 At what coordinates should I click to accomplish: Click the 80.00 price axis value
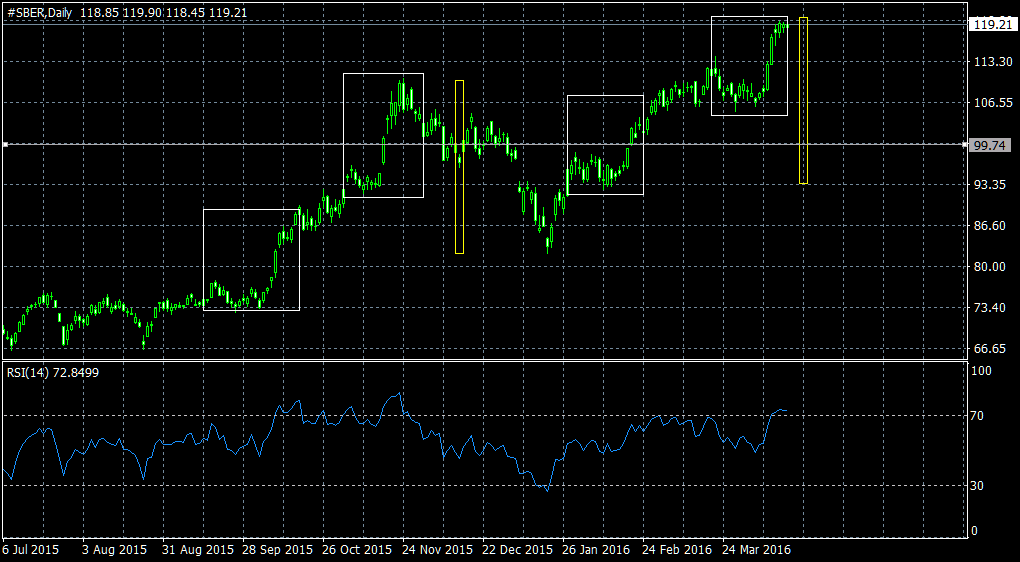click(x=989, y=267)
